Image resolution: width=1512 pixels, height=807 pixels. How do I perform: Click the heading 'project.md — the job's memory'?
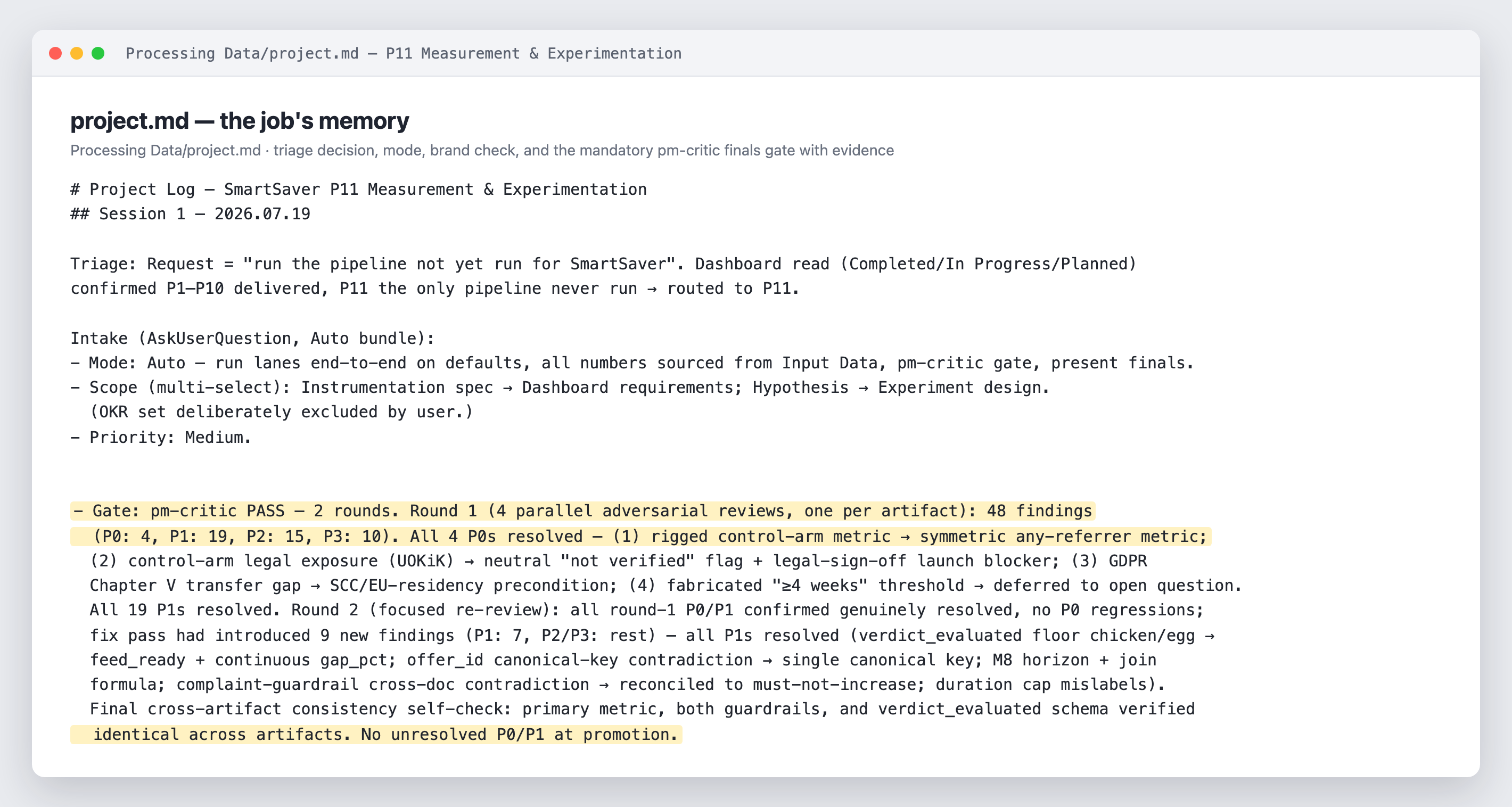click(240, 121)
